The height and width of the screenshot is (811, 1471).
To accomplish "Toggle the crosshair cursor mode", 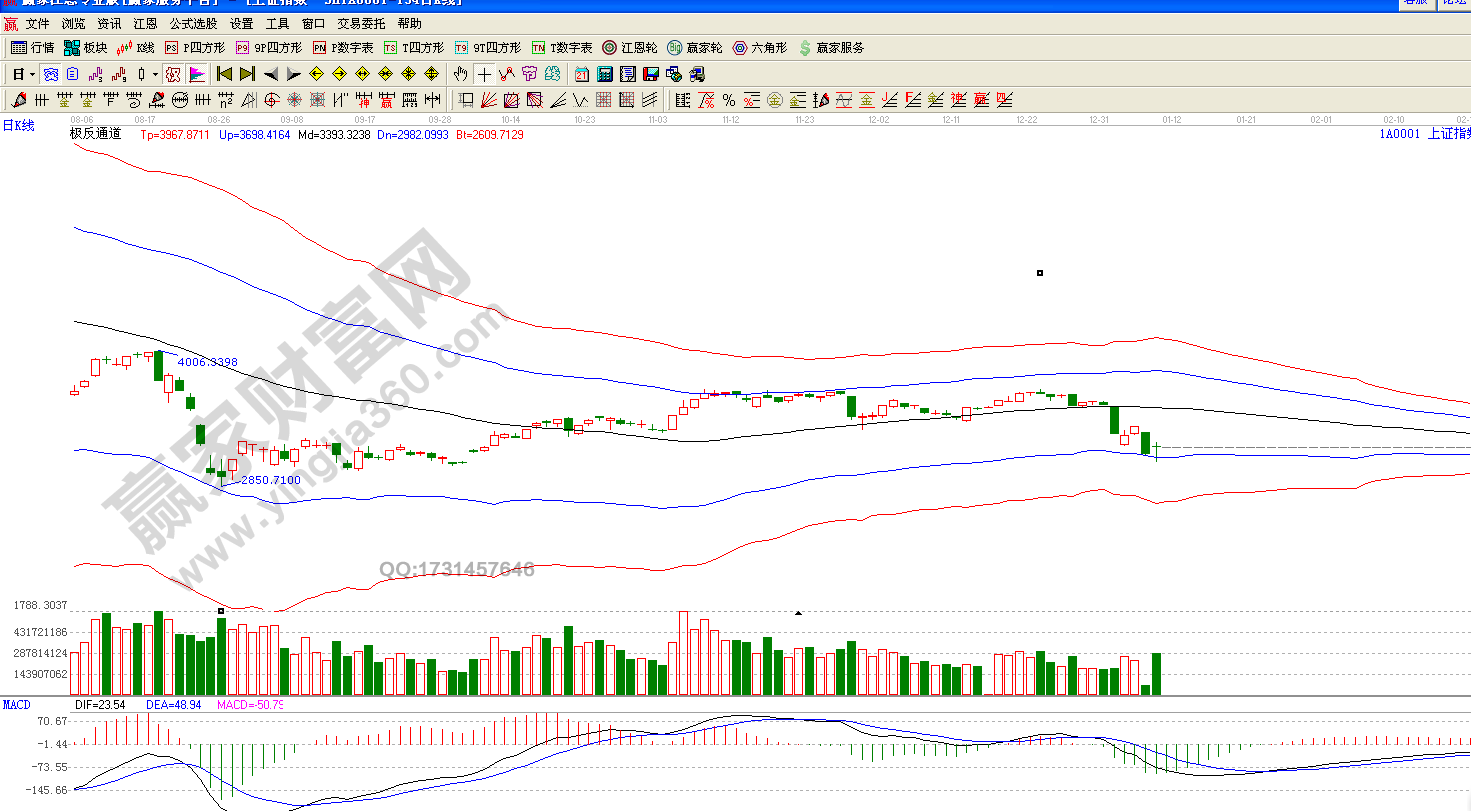I will pyautogui.click(x=484, y=74).
